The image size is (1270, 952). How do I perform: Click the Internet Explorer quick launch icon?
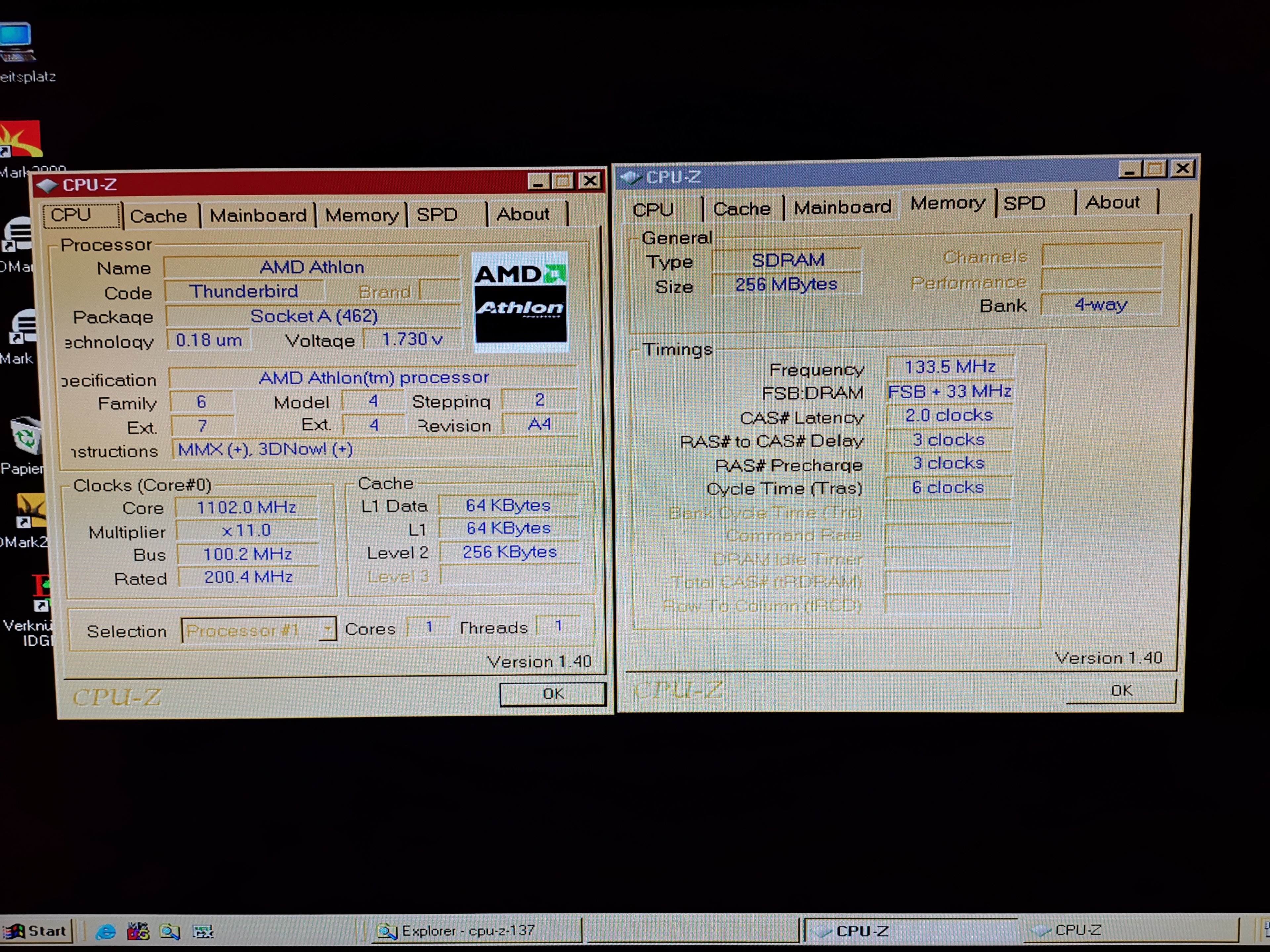coord(106,931)
